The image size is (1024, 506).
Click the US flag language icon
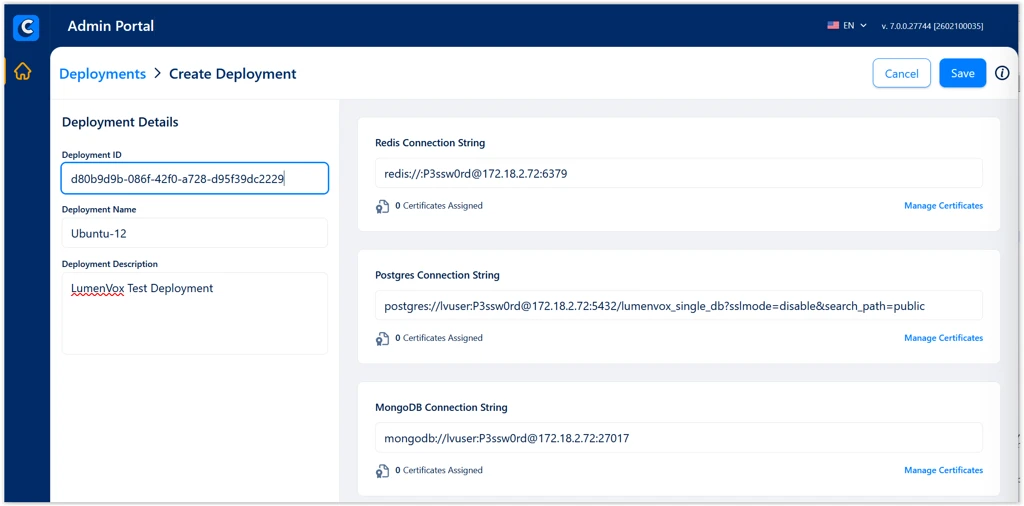(833, 26)
